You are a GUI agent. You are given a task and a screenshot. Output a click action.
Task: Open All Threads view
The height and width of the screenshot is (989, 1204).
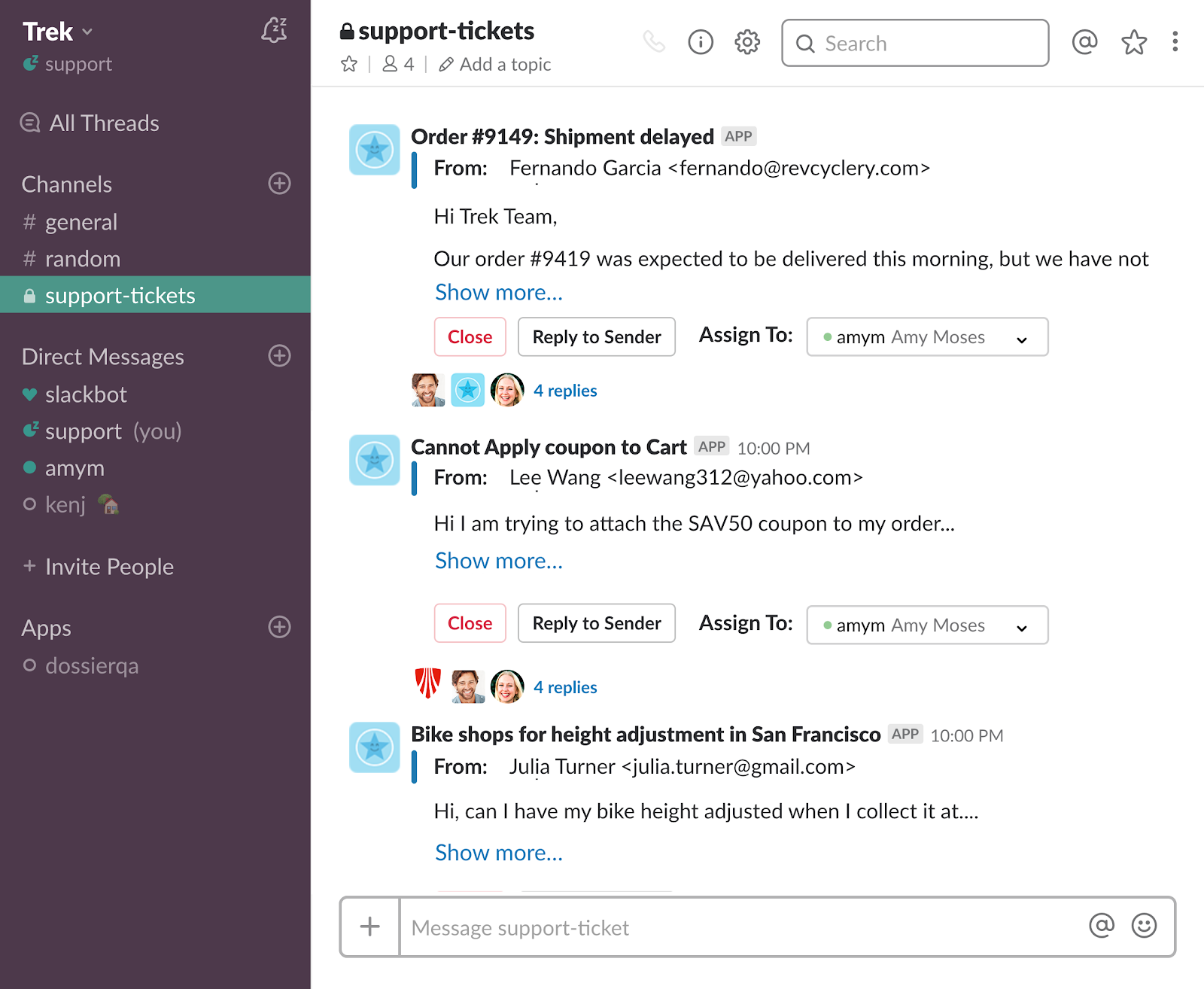pos(90,123)
